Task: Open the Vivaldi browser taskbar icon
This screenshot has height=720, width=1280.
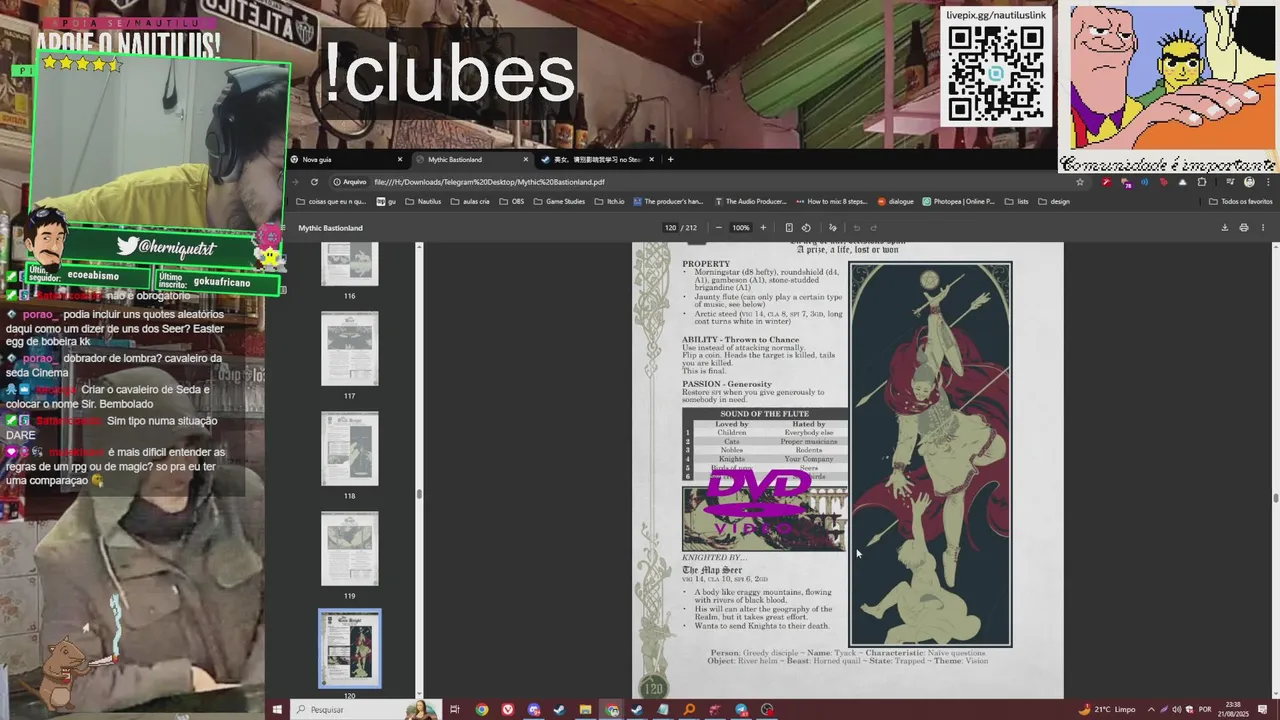Action: (x=508, y=710)
